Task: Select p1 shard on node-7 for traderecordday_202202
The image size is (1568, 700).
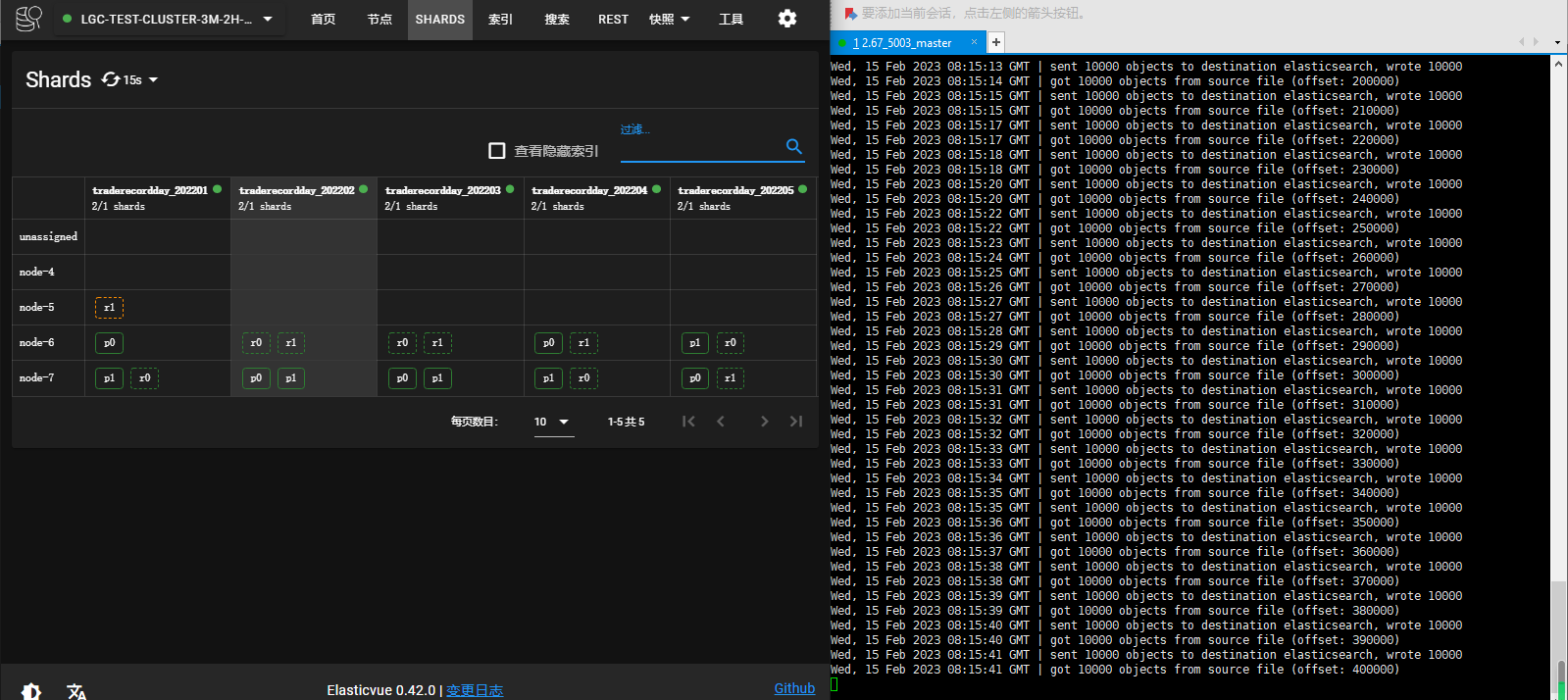Action: pyautogui.click(x=291, y=378)
